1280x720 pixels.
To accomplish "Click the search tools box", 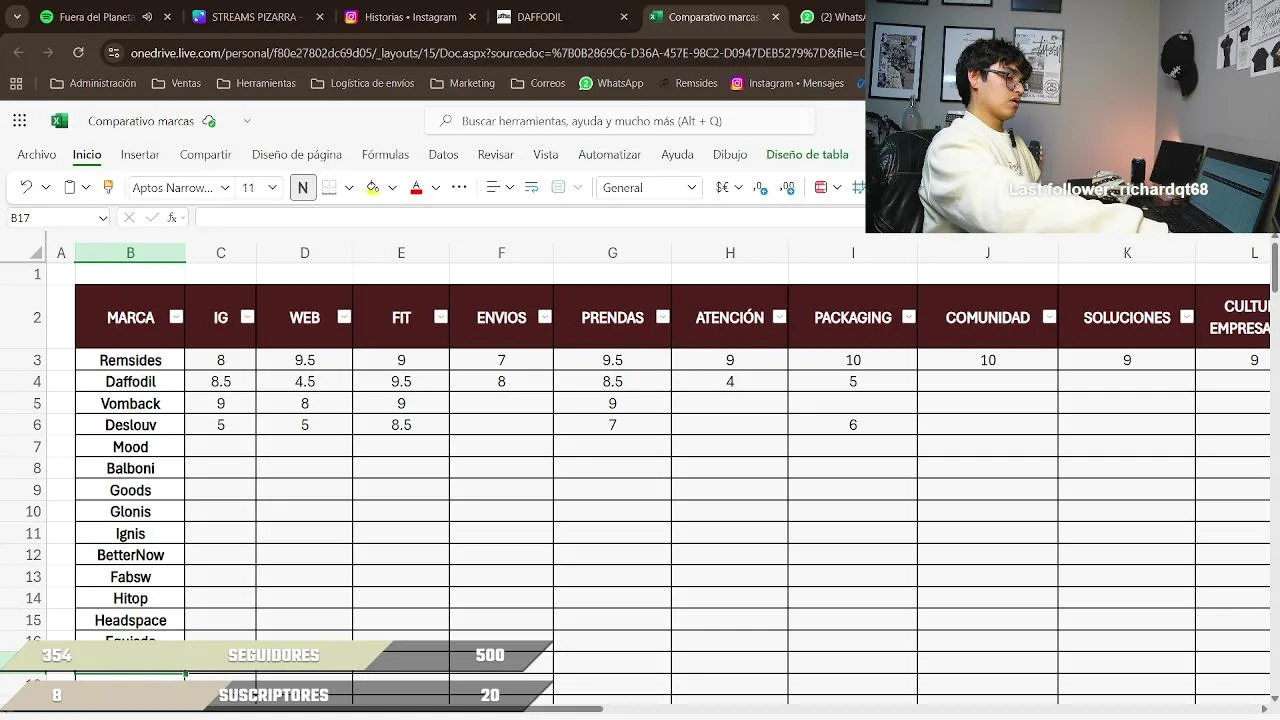I will pyautogui.click(x=620, y=121).
